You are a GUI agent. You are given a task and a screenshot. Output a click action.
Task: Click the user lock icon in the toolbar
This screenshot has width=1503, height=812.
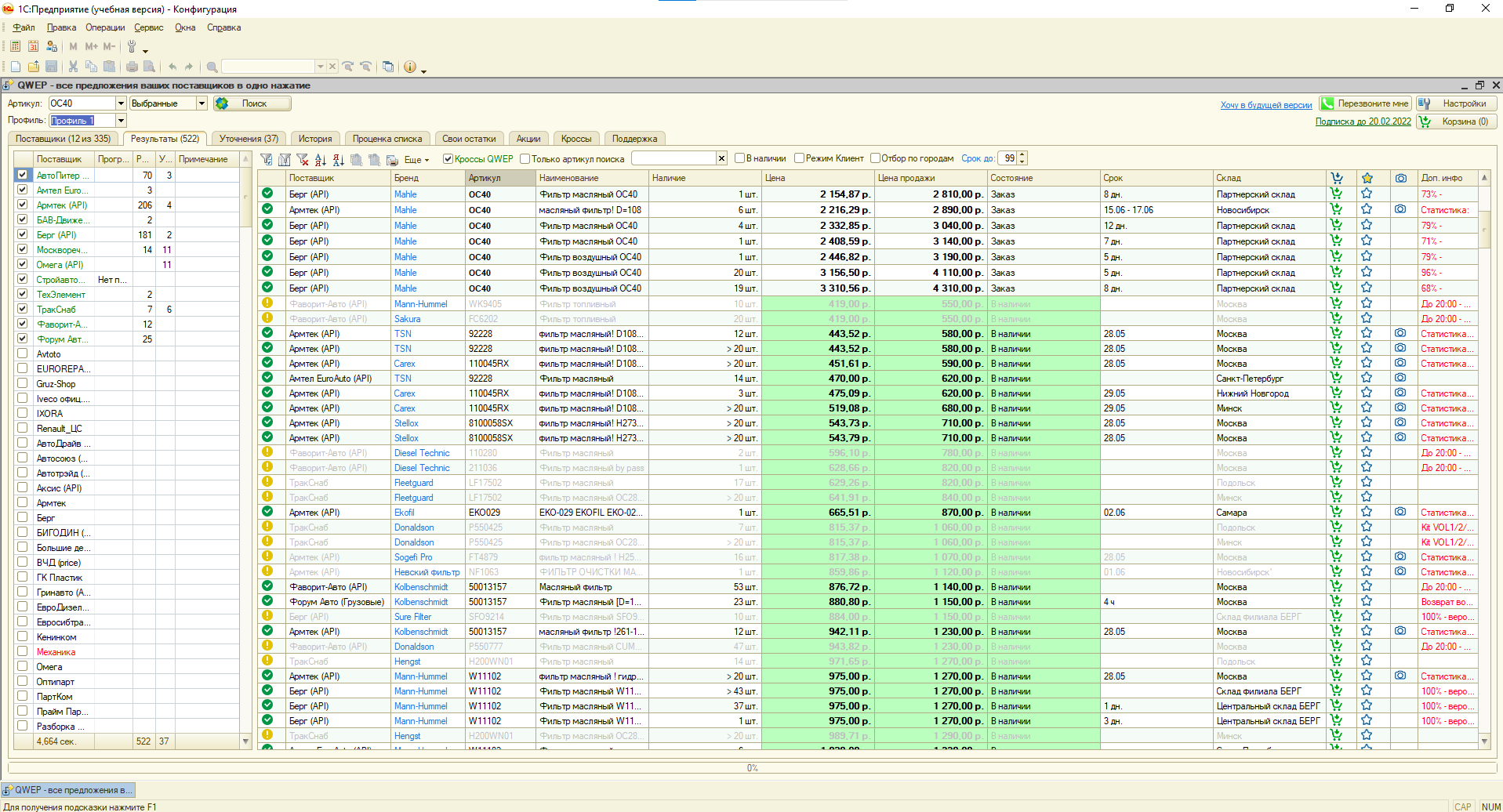click(52, 46)
